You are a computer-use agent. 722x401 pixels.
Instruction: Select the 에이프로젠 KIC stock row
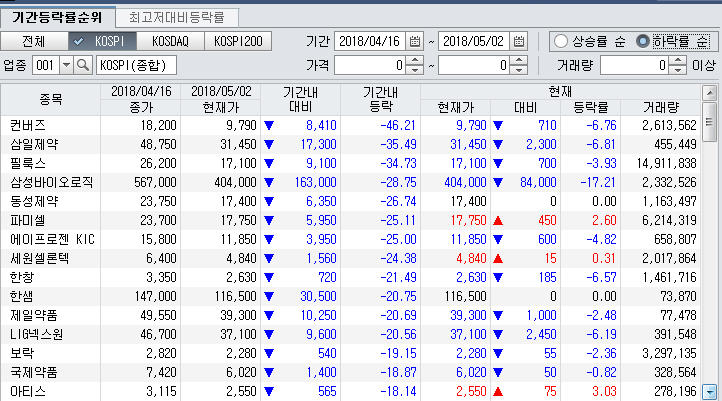click(x=350, y=239)
